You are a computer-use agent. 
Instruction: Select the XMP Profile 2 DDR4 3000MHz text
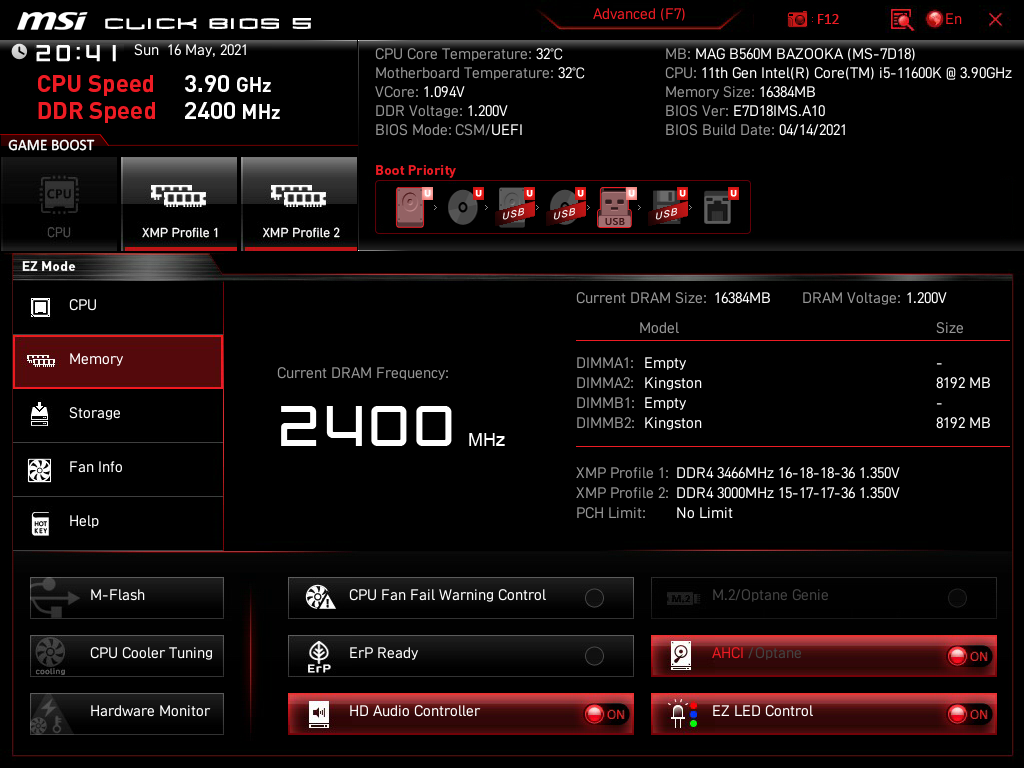(x=788, y=493)
